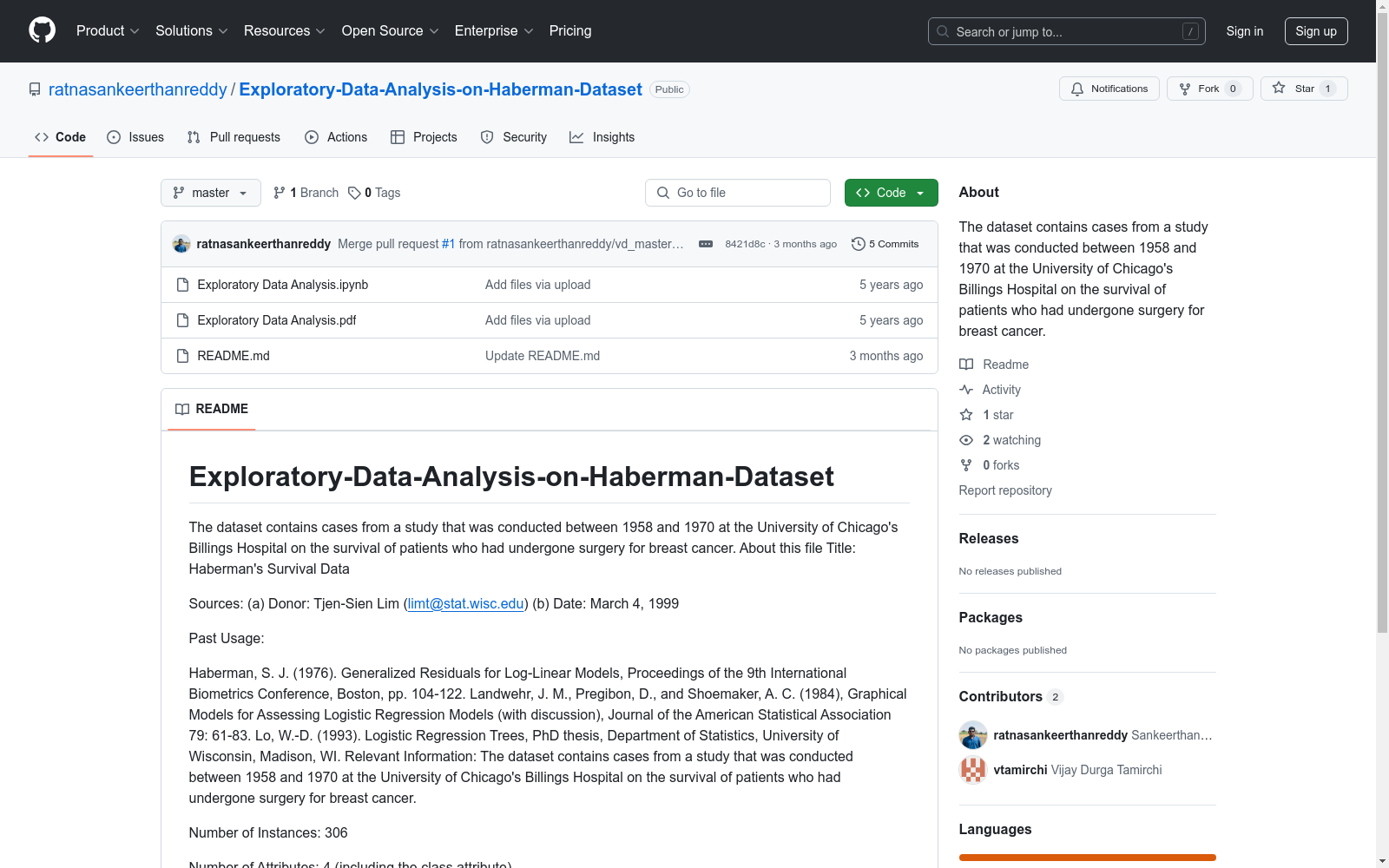Click the book icon next to README tab
This screenshot has height=868, width=1389.
click(x=182, y=409)
